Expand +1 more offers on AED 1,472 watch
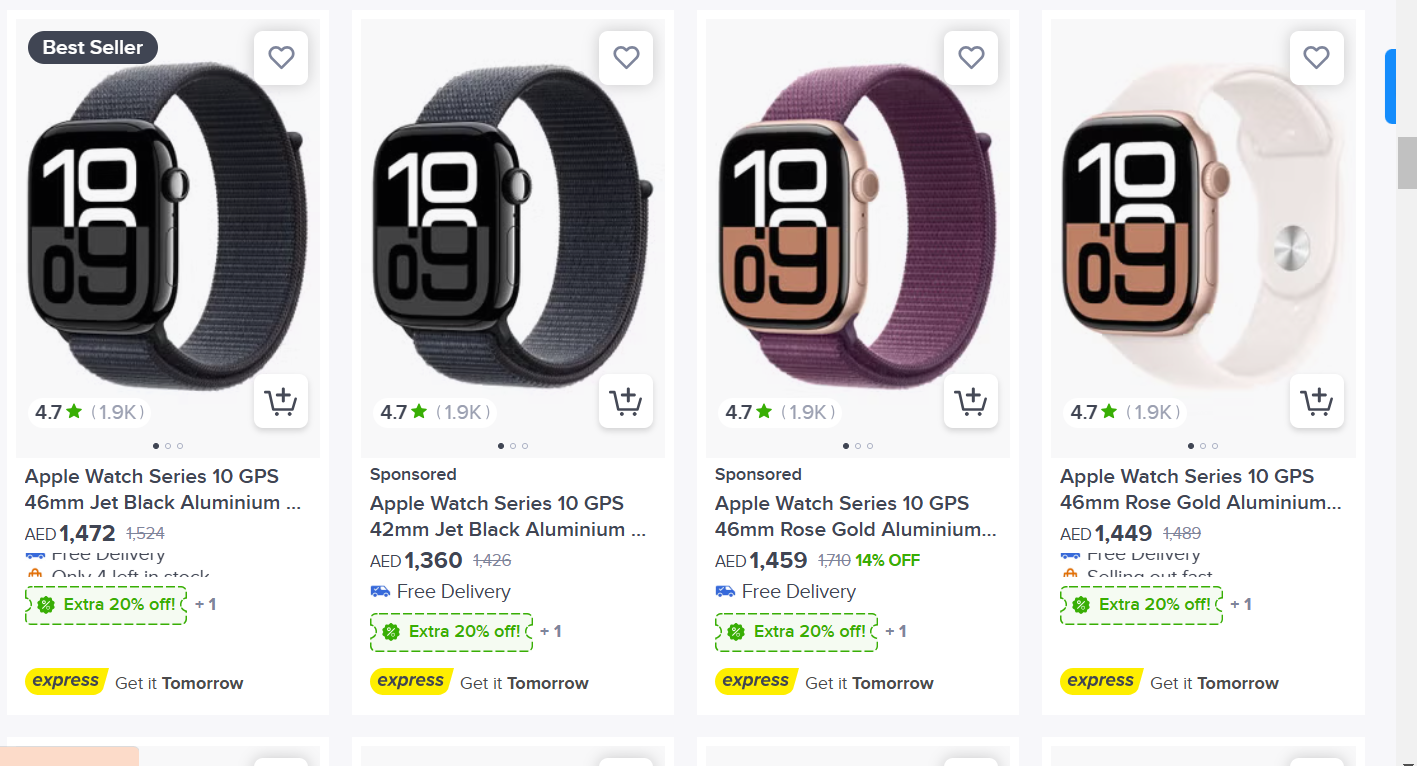This screenshot has height=766, width=1417. pyautogui.click(x=205, y=605)
